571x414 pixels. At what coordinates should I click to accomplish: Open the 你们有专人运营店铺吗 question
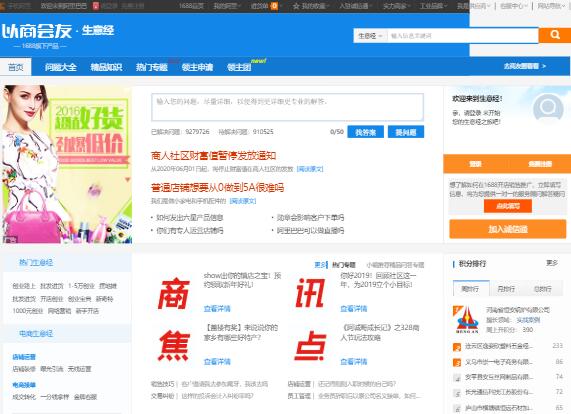pos(189,230)
